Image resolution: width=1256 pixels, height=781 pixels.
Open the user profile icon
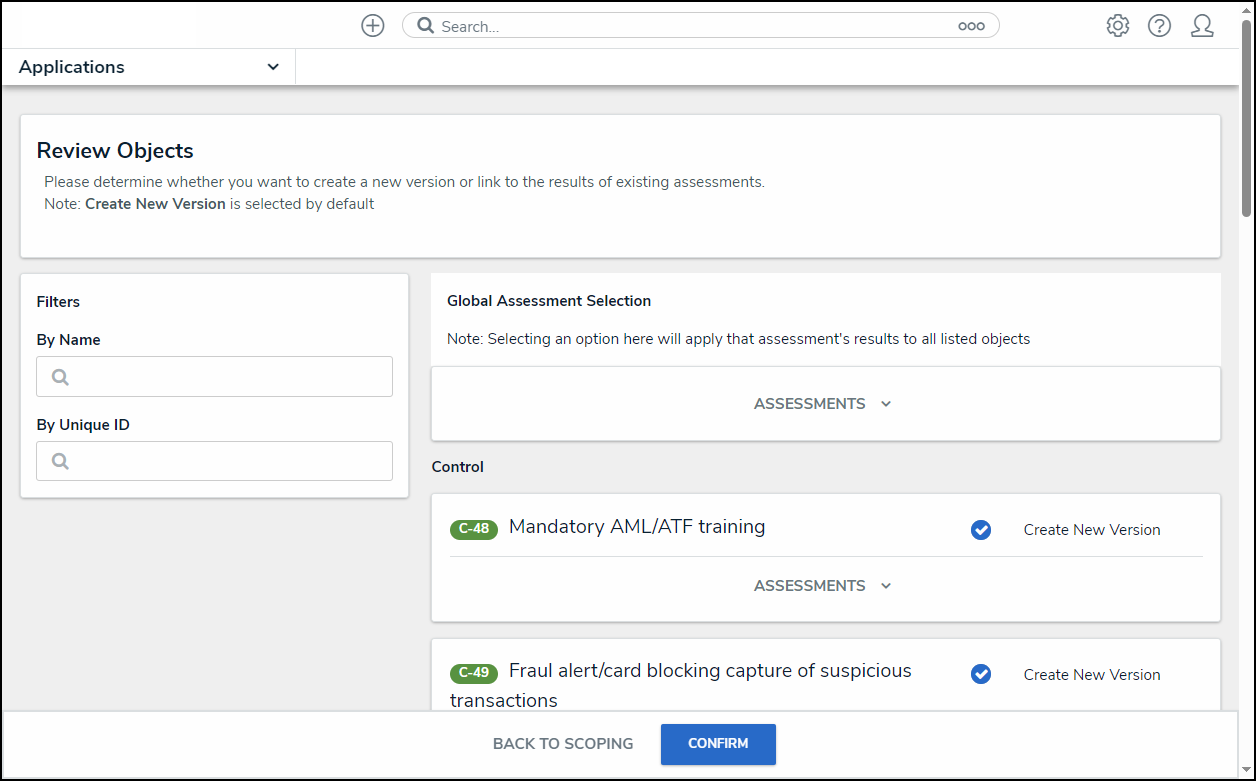tap(1202, 26)
